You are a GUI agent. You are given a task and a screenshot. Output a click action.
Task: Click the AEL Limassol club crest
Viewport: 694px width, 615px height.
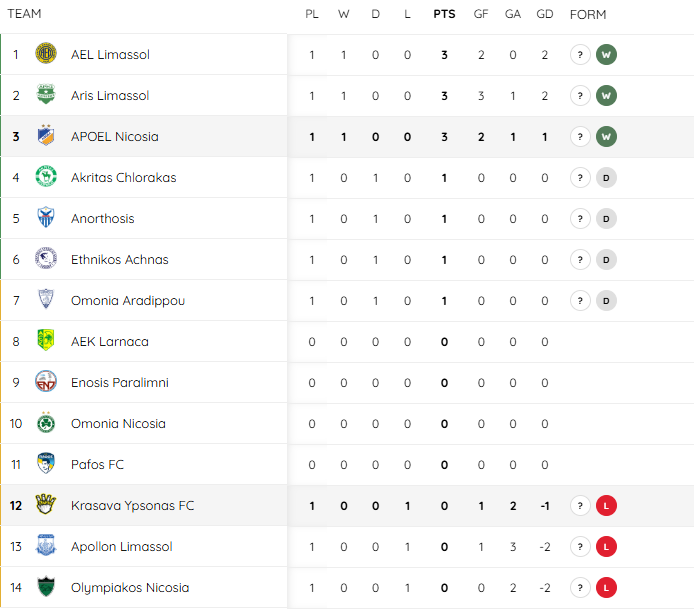pos(45,54)
